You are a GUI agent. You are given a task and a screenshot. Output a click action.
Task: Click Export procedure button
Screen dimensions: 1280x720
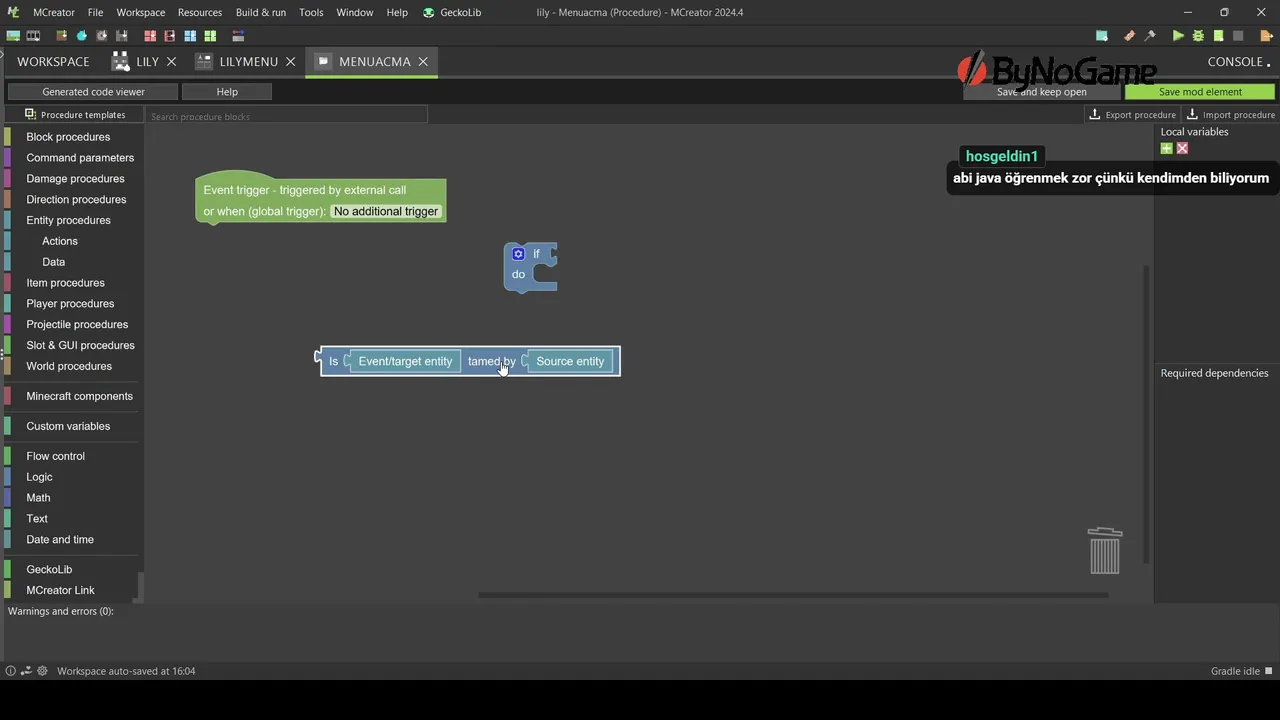tap(1132, 115)
